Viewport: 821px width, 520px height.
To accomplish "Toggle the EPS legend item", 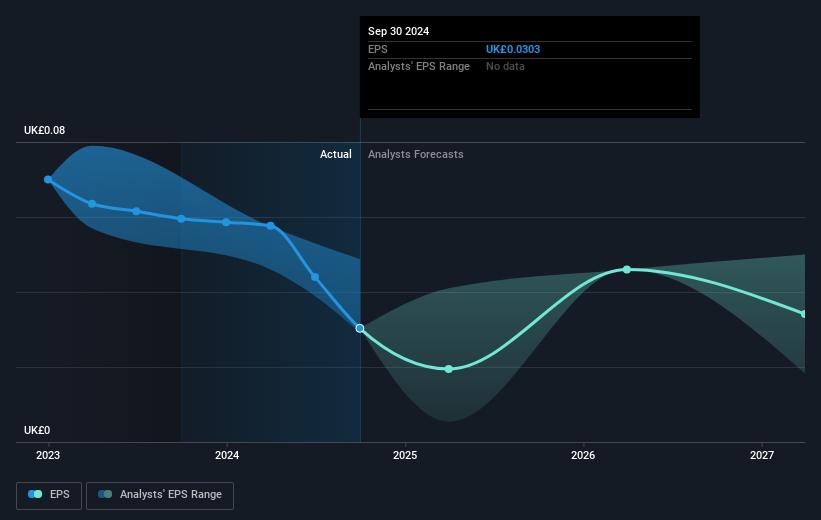I will 49,495.
